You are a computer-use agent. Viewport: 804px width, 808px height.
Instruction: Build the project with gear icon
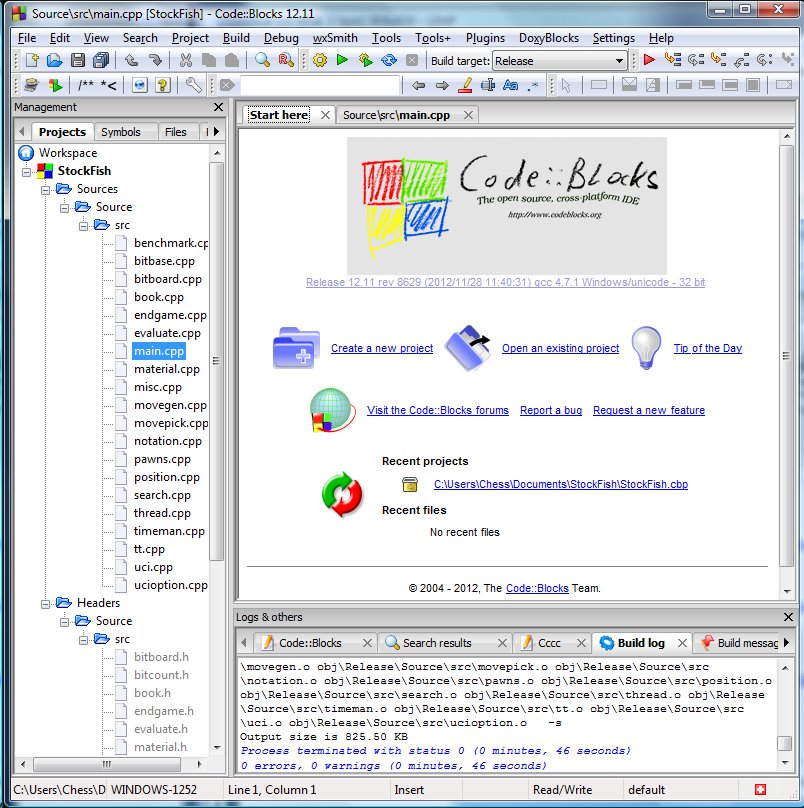(320, 60)
